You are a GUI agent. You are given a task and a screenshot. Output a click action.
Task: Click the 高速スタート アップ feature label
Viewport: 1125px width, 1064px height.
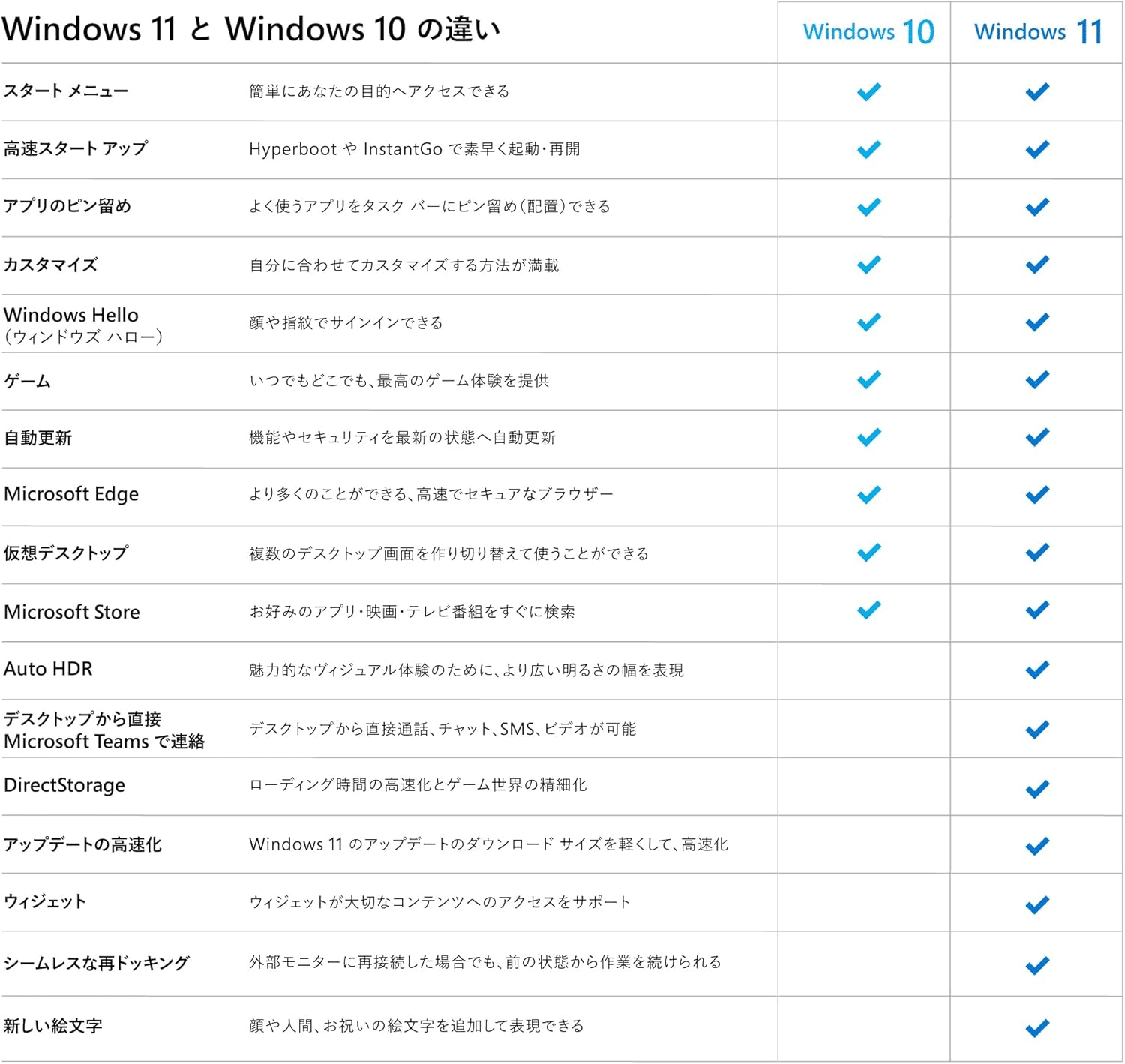pos(76,148)
